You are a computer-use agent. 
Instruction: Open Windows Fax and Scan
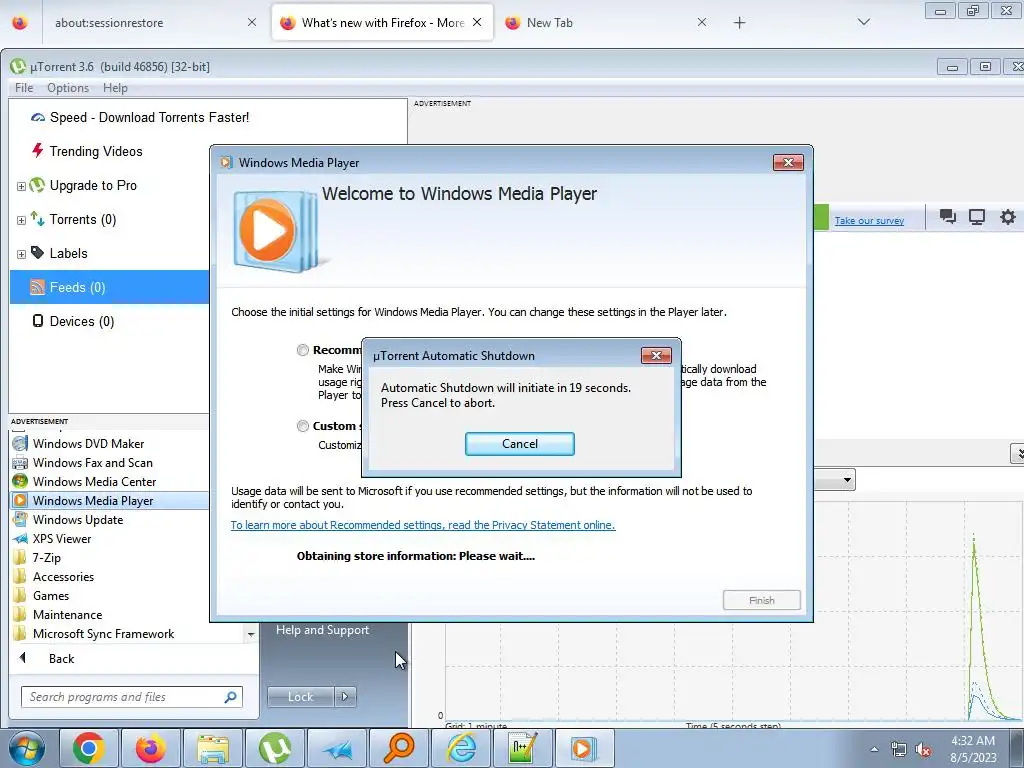(93, 463)
